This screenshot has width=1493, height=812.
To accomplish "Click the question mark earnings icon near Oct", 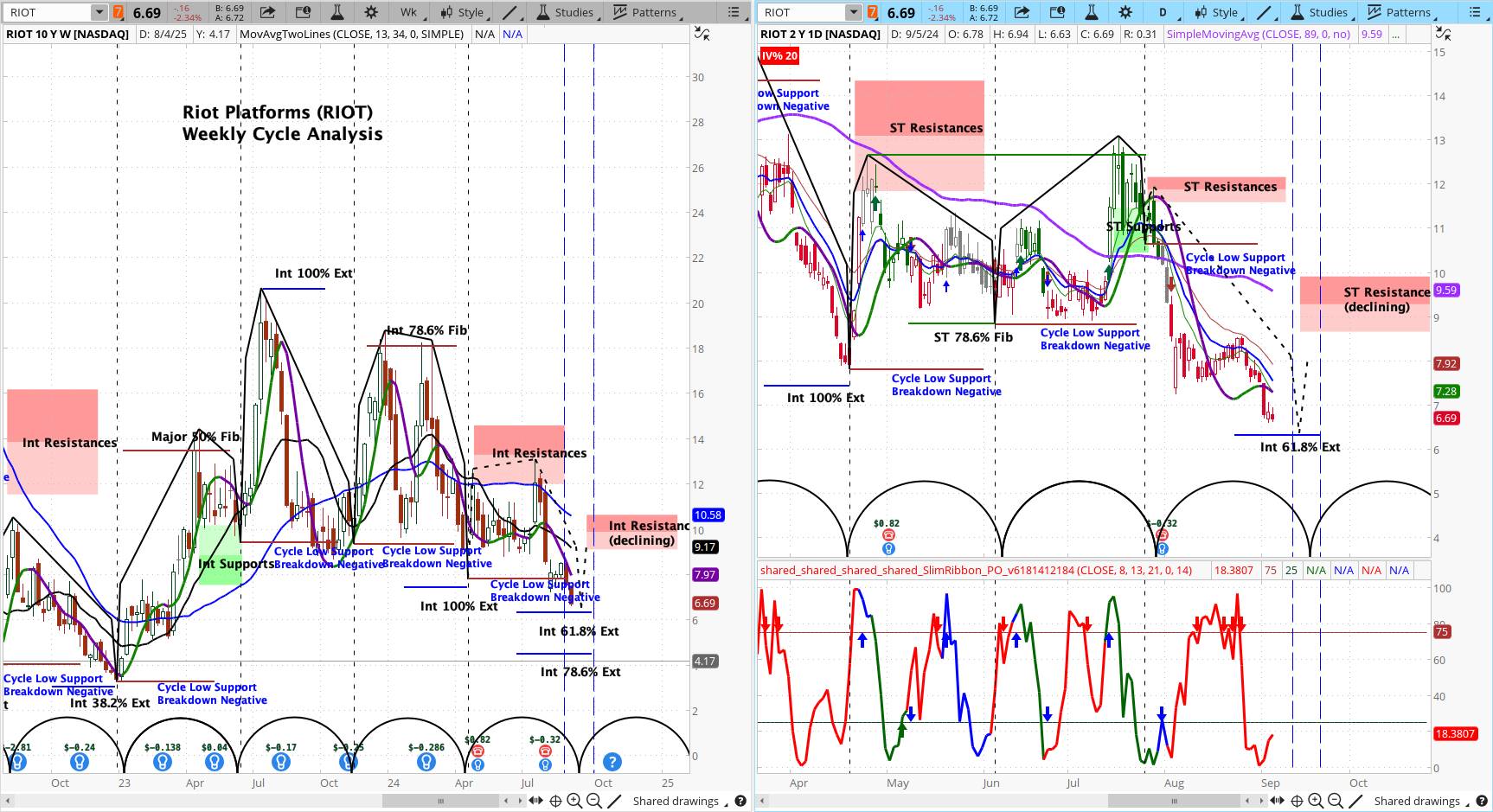I will 612,762.
